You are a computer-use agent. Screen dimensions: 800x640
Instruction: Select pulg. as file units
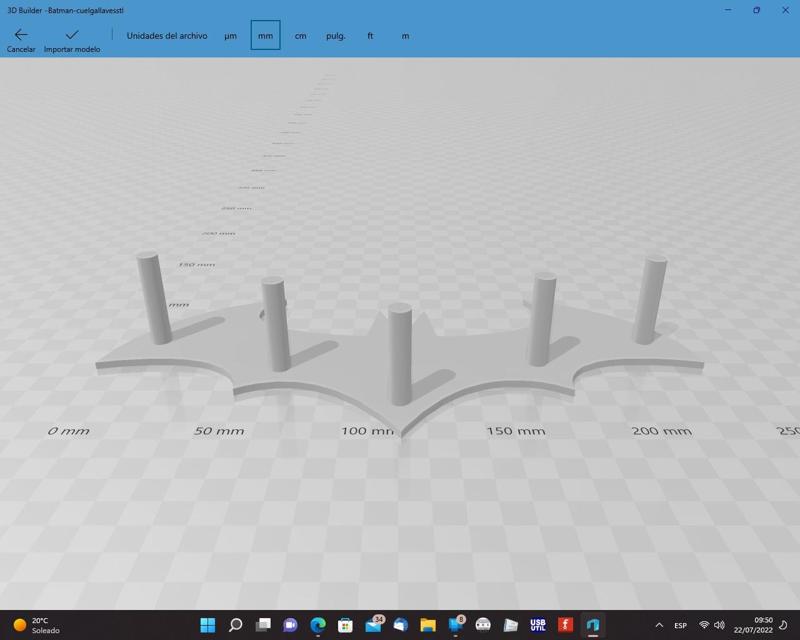[x=336, y=36]
